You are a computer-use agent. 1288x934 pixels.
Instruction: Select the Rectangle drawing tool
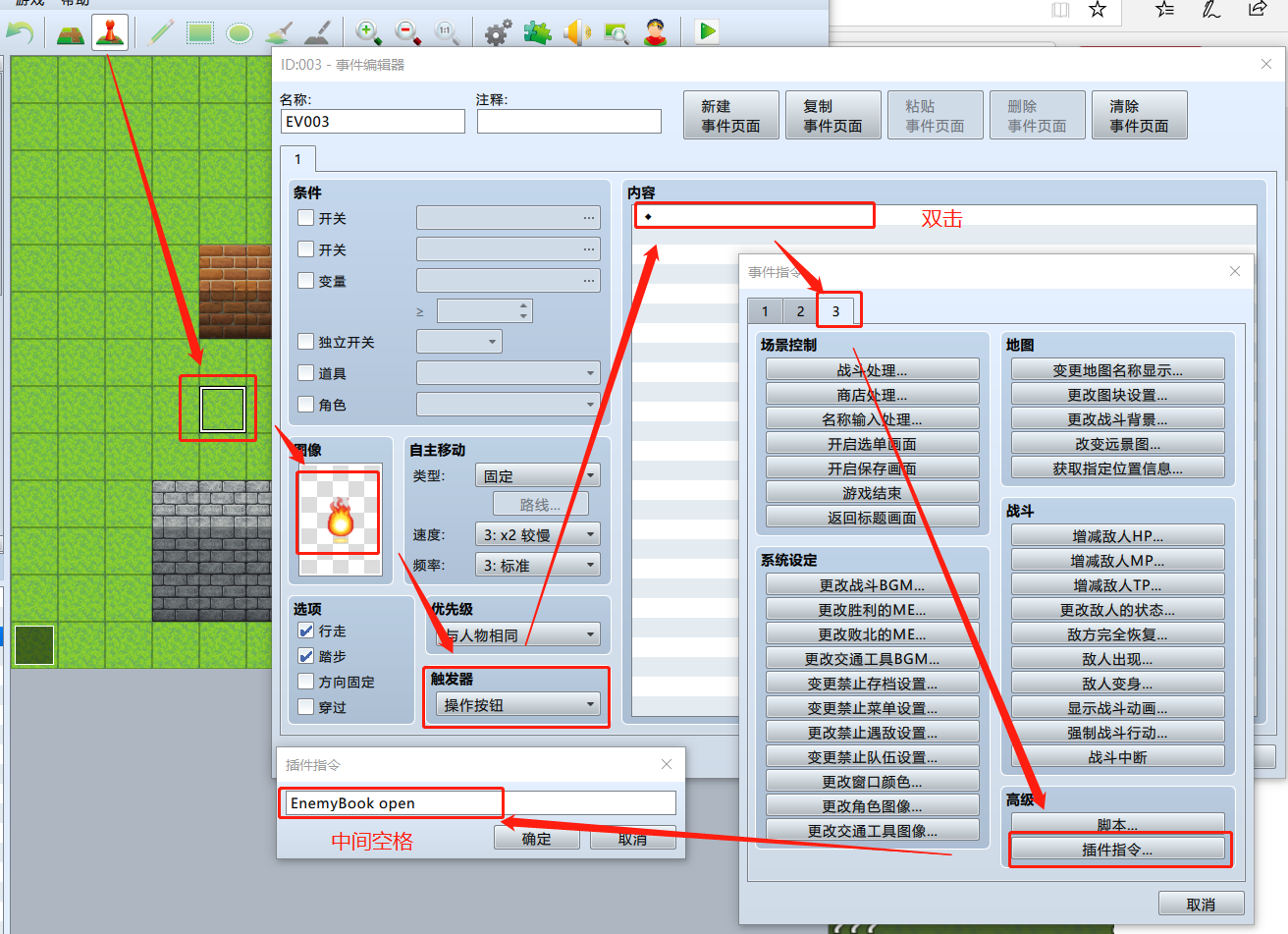coord(200,31)
